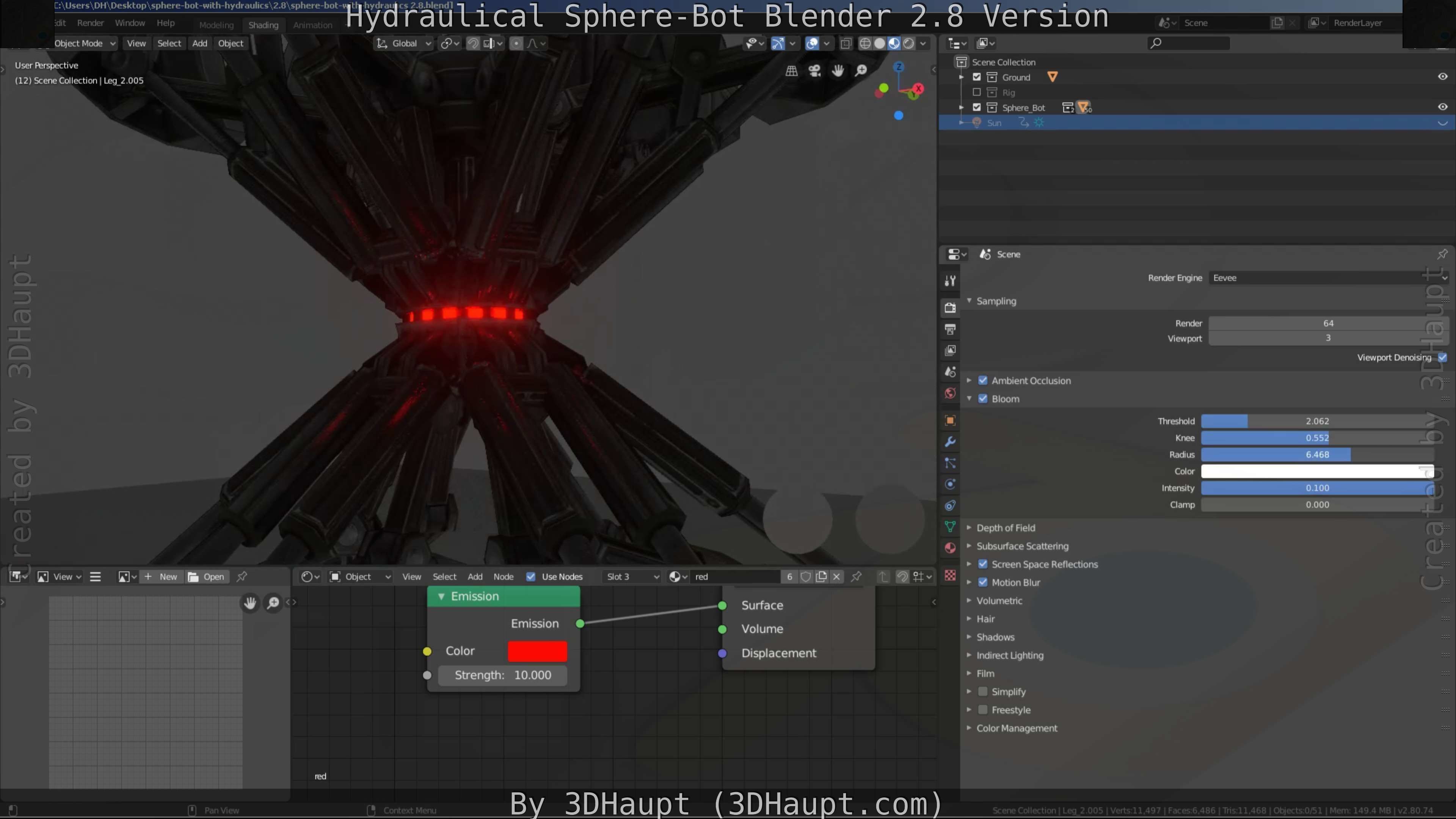
Task: Switch viewport to solid shading
Action: 880,44
